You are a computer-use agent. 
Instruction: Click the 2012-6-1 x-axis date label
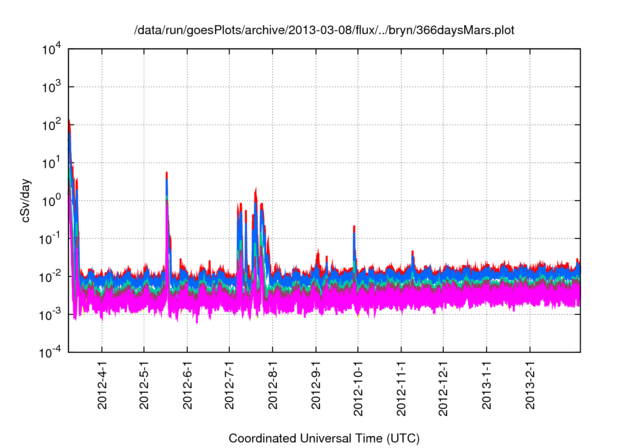pyautogui.click(x=187, y=386)
